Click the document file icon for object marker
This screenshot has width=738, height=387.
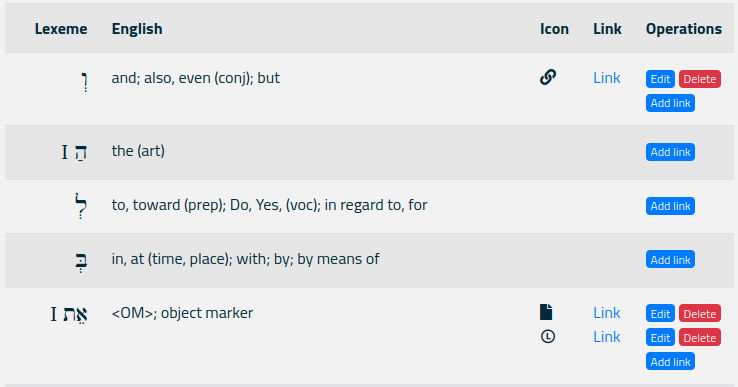point(546,312)
